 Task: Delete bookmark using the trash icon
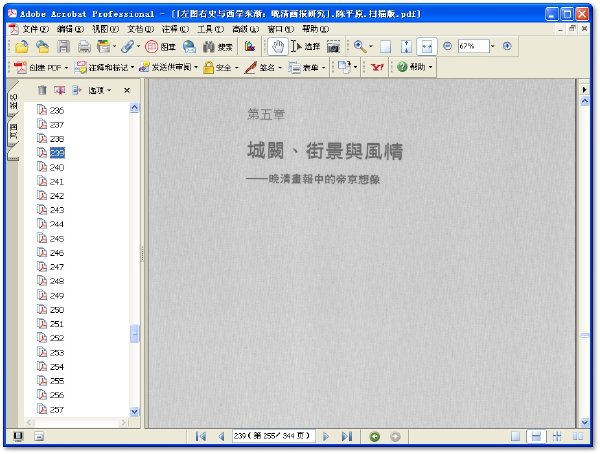pyautogui.click(x=42, y=90)
